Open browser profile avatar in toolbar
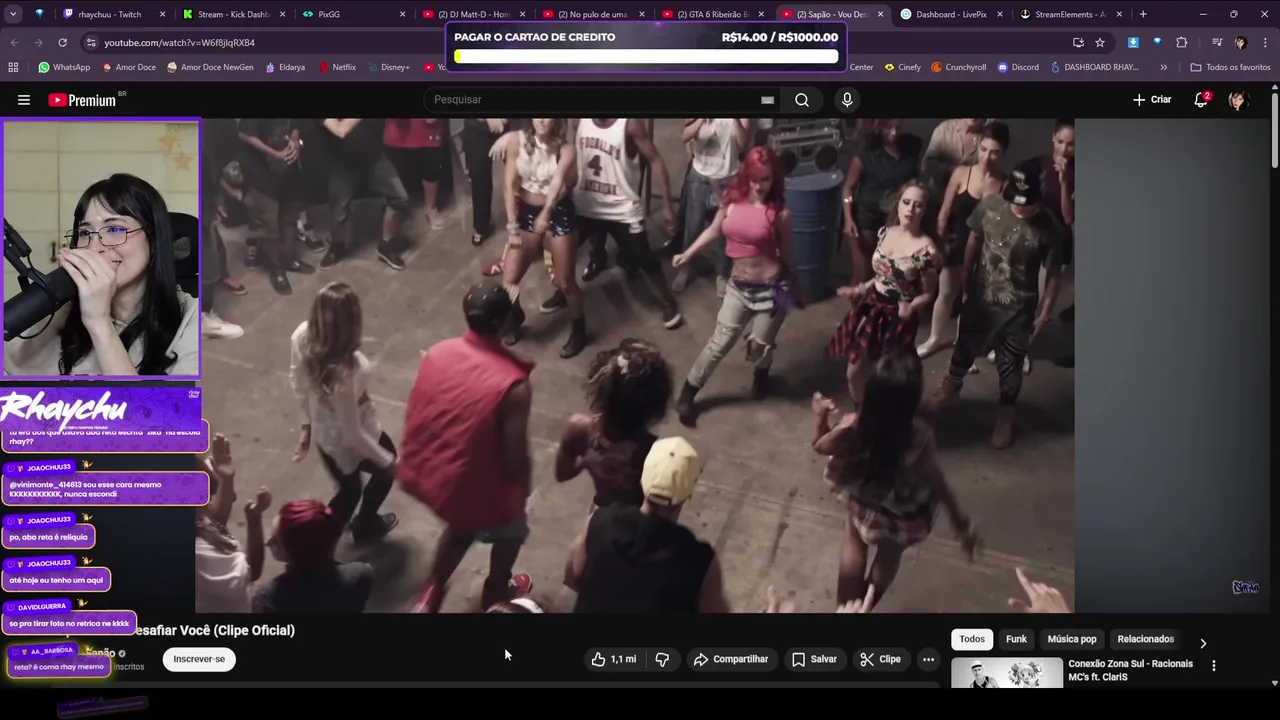Screen dimensions: 1280x720 tap(1240, 43)
